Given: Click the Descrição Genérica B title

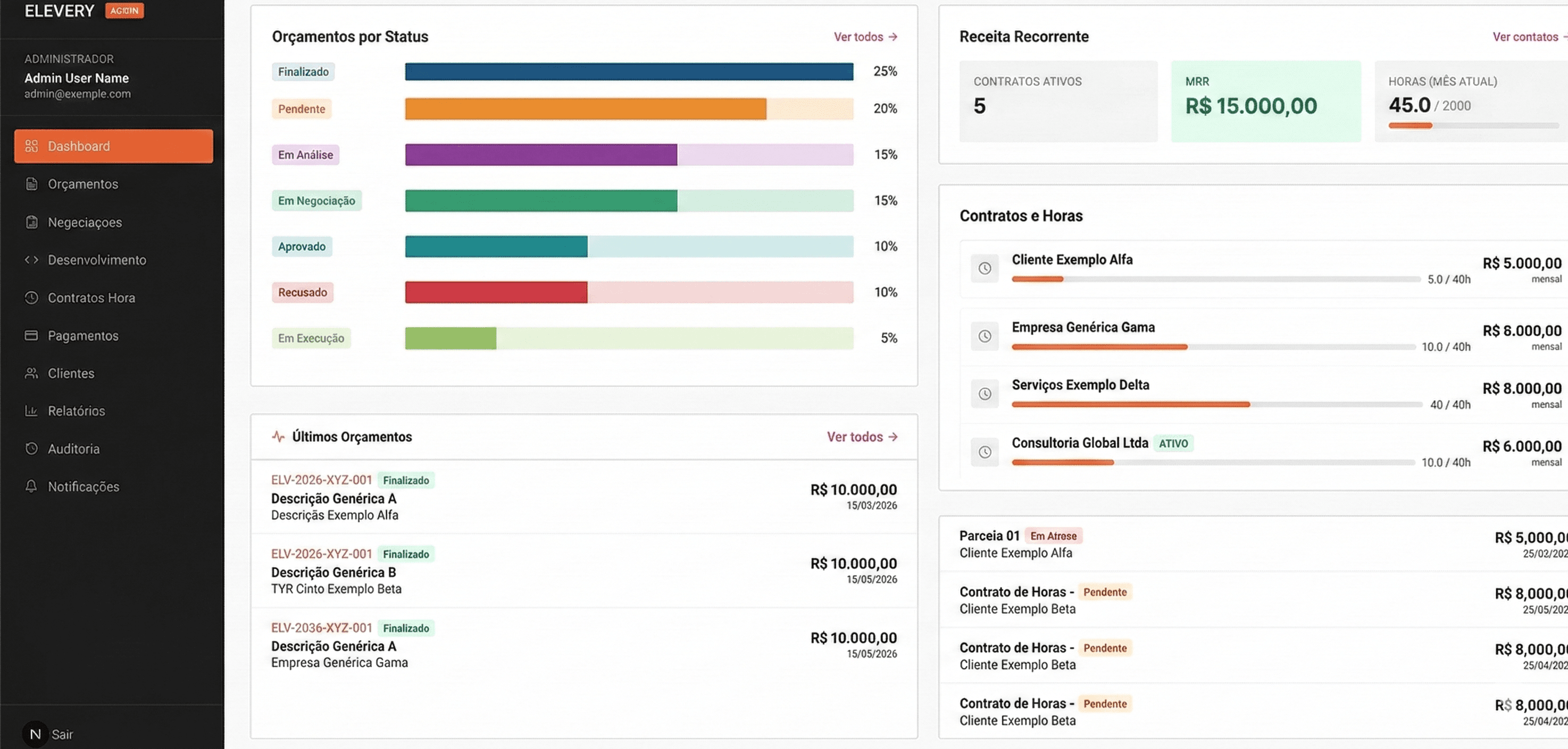Looking at the screenshot, I should pyautogui.click(x=333, y=572).
